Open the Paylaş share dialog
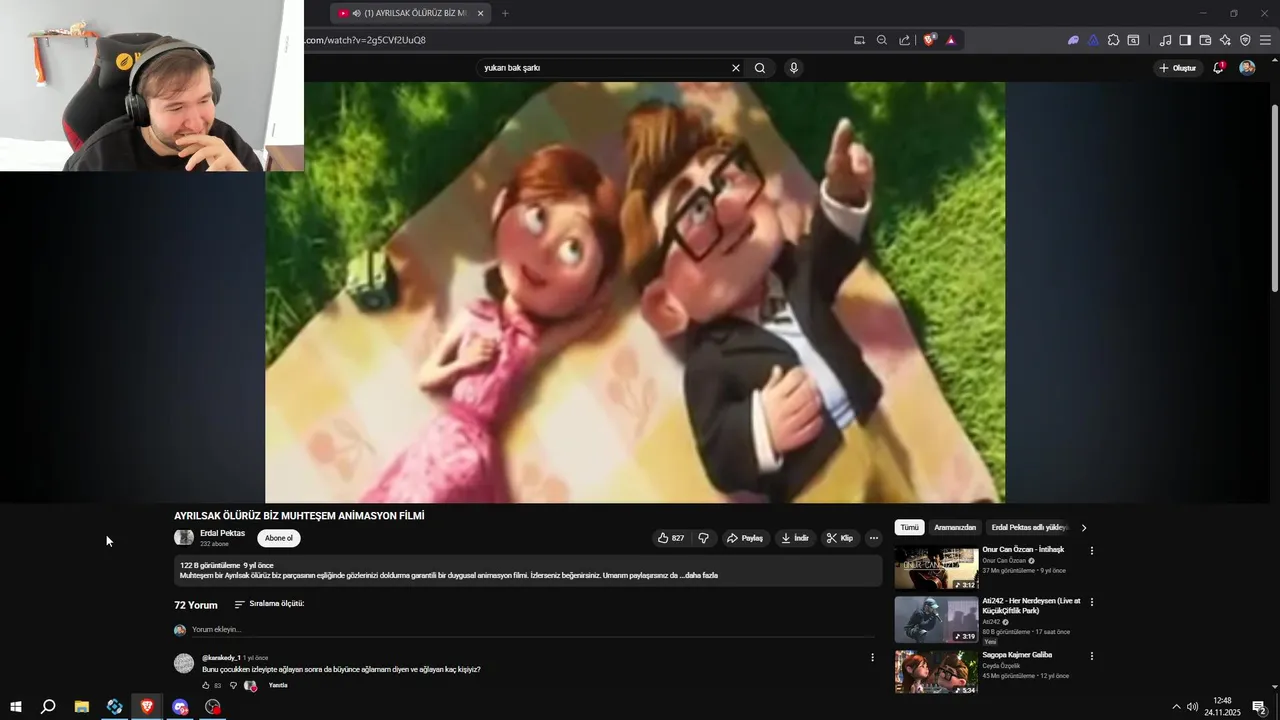 [745, 538]
